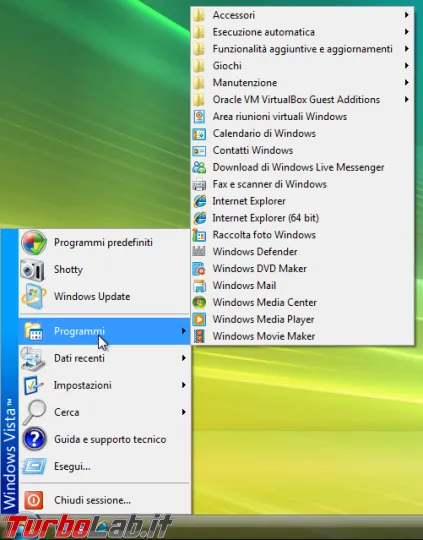Expand the Funzionalità aggiuntive e aggiornamenti arrow
This screenshot has height=540, width=423.
point(407,49)
